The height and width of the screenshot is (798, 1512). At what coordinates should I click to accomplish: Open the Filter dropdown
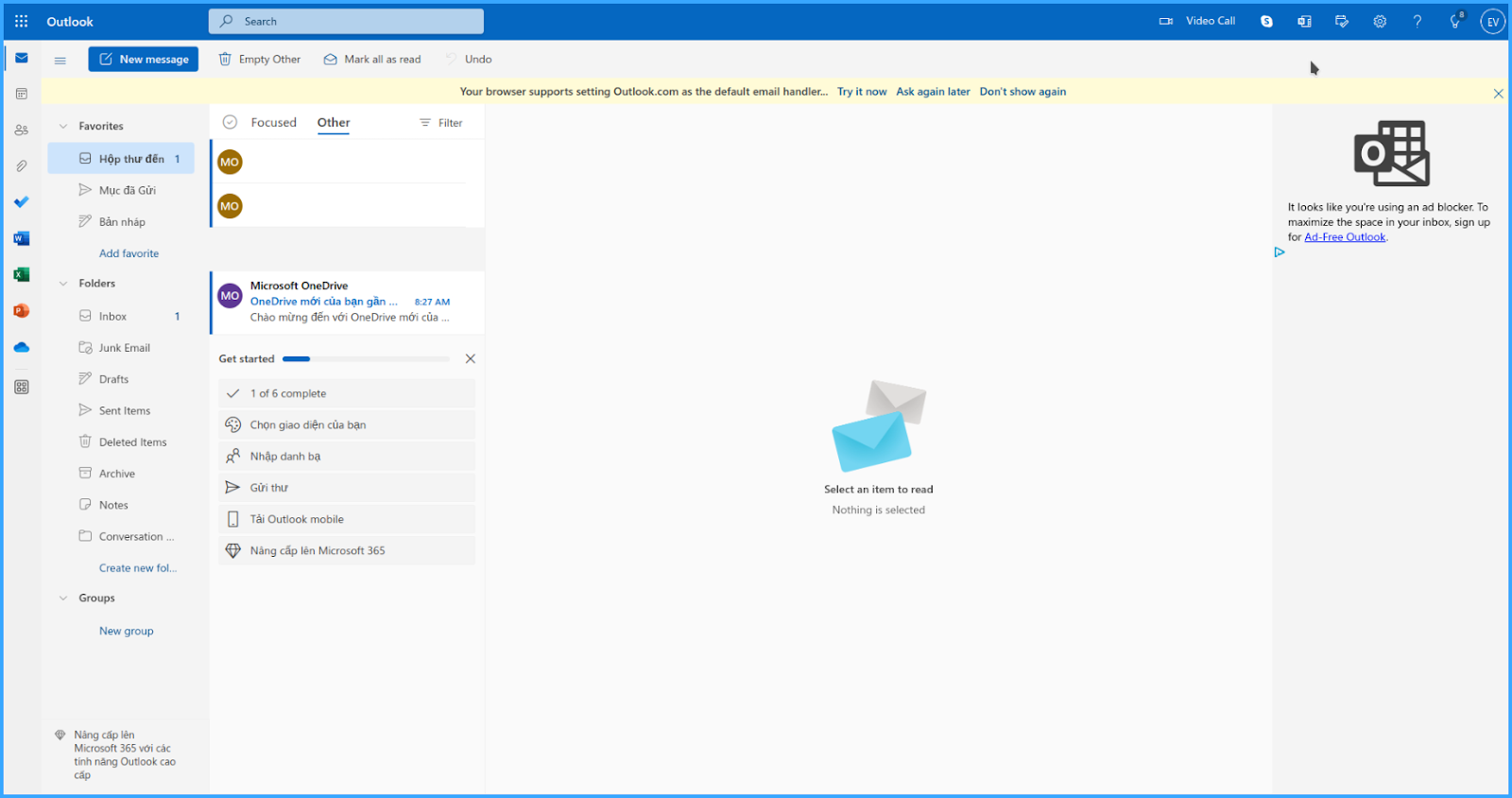[x=441, y=123]
